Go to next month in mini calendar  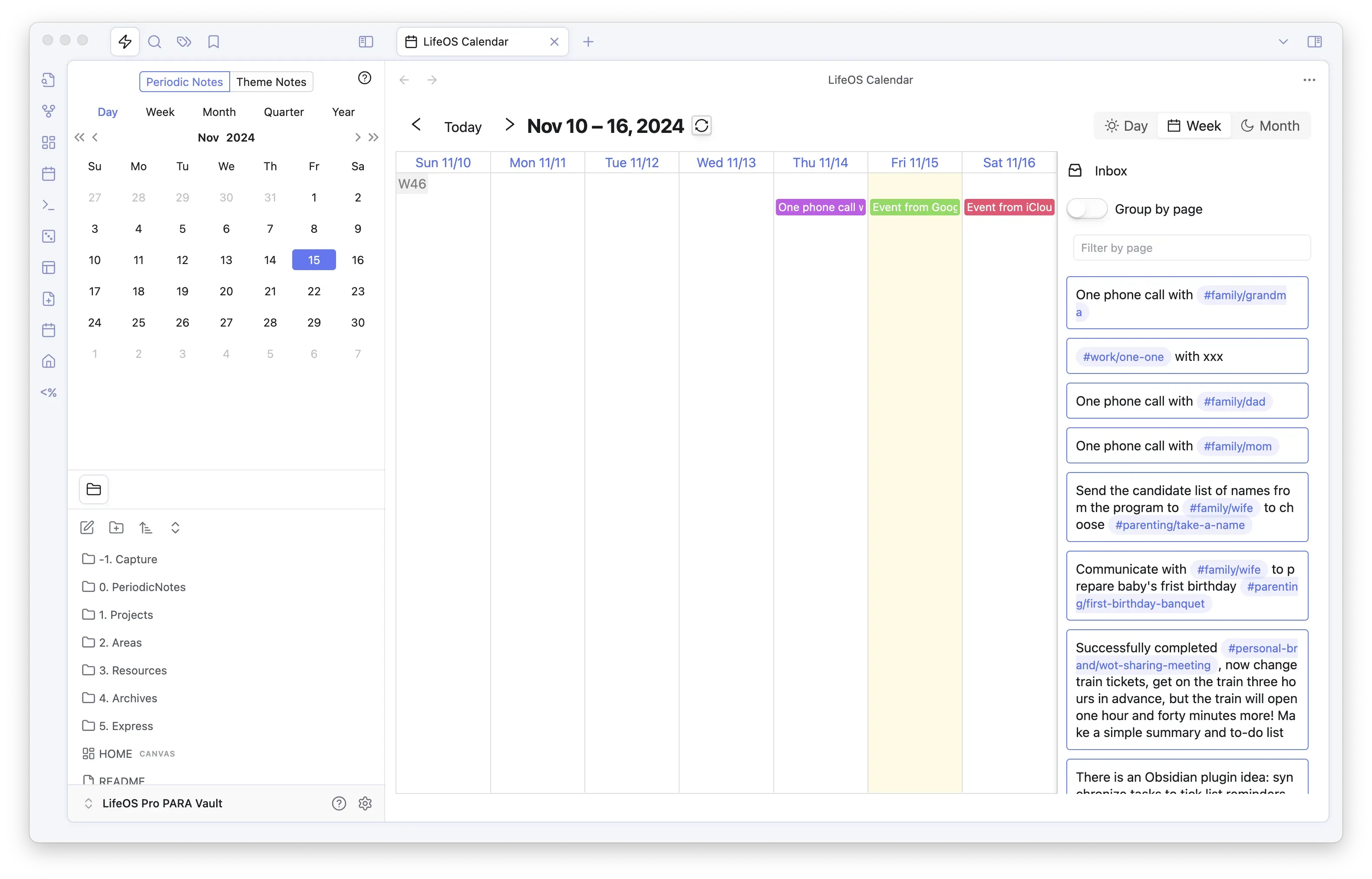tap(357, 138)
